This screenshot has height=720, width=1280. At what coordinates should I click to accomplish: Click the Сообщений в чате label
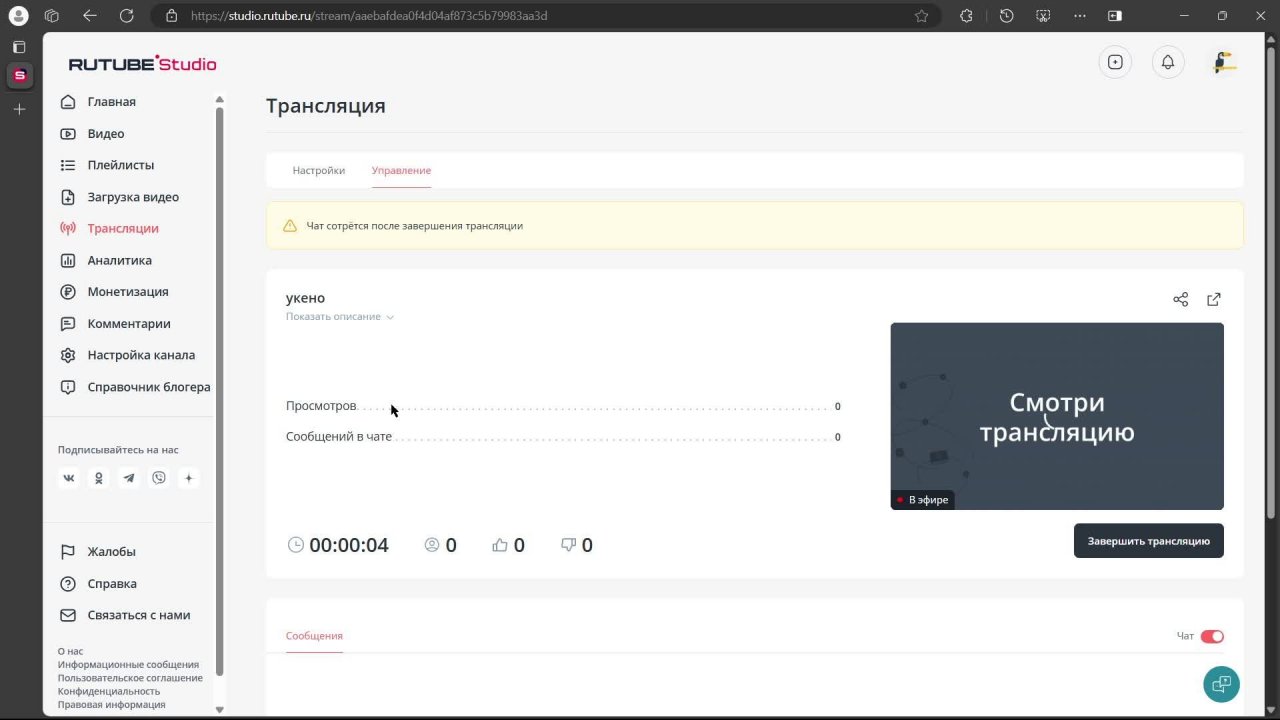click(339, 437)
